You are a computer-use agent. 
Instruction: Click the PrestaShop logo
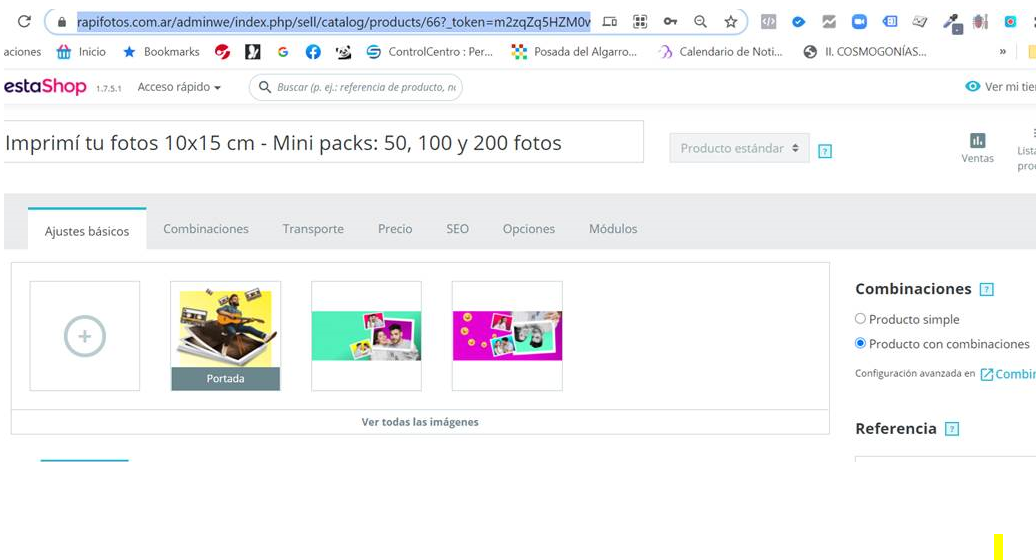tap(45, 87)
